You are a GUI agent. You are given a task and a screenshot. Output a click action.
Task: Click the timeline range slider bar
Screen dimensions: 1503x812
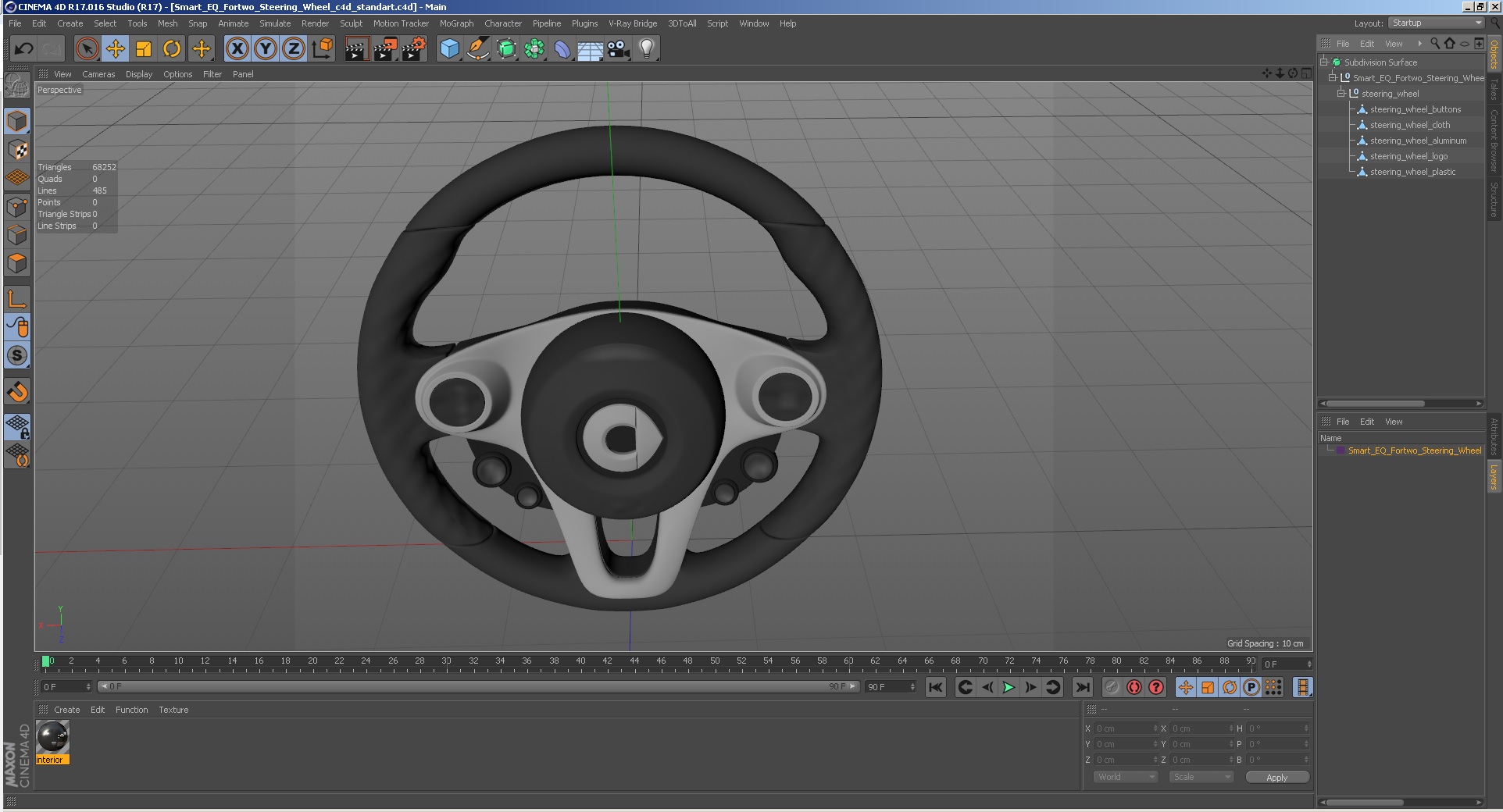point(478,687)
